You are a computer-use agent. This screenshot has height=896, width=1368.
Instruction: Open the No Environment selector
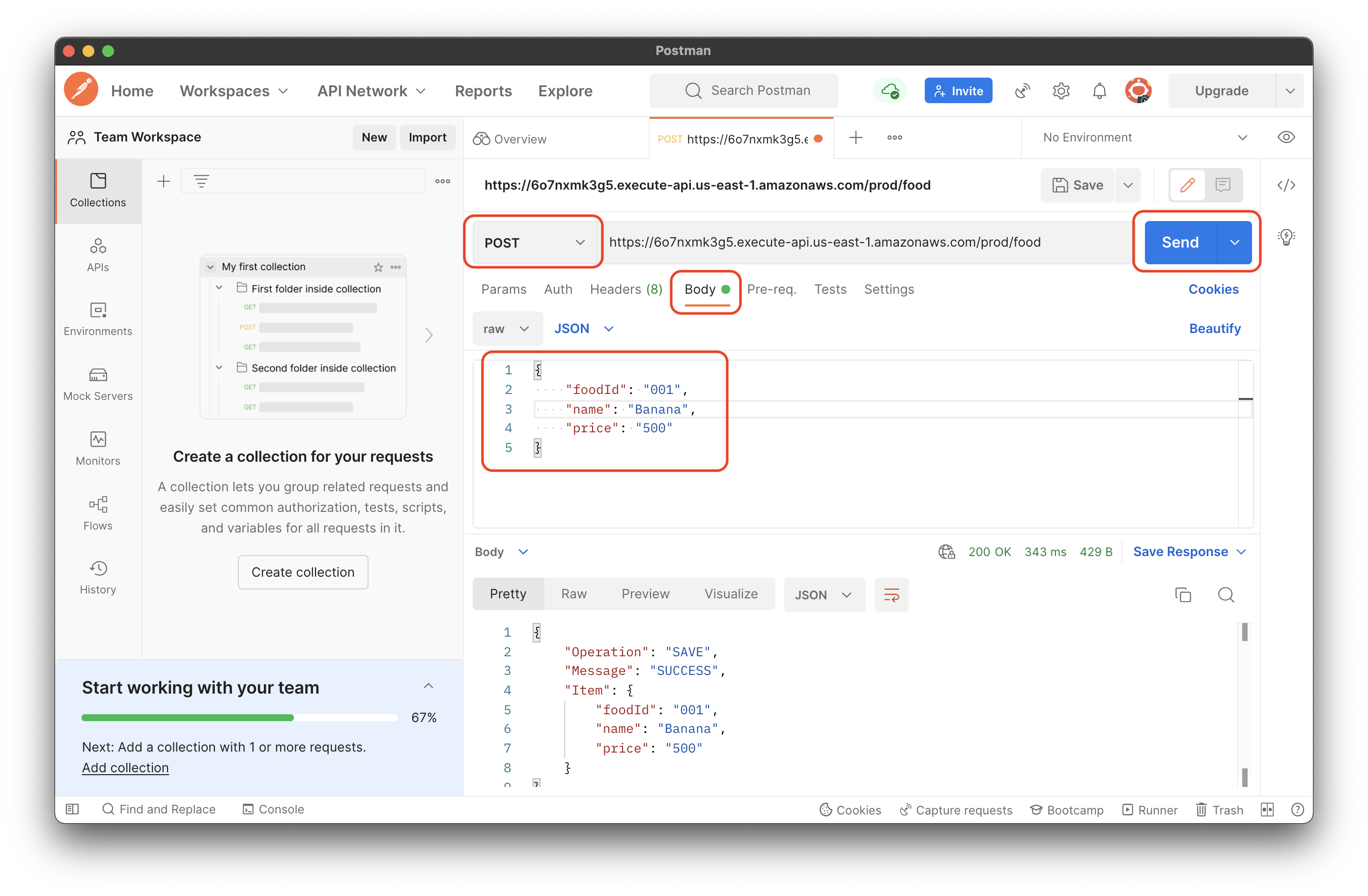pos(1144,138)
